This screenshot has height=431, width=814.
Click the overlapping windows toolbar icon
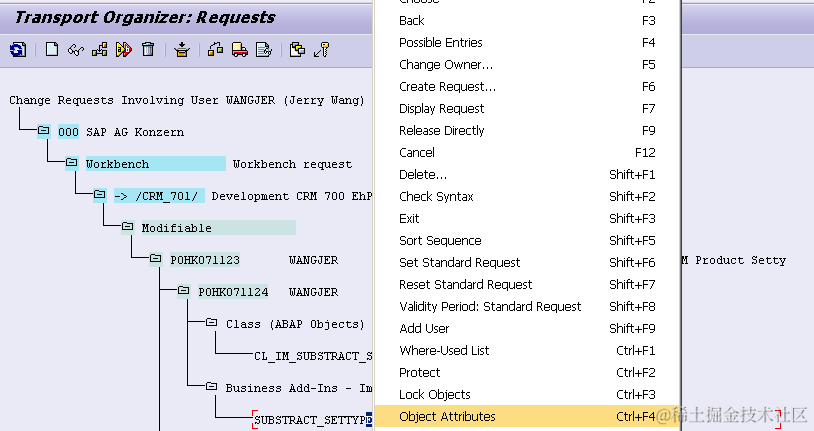297,50
